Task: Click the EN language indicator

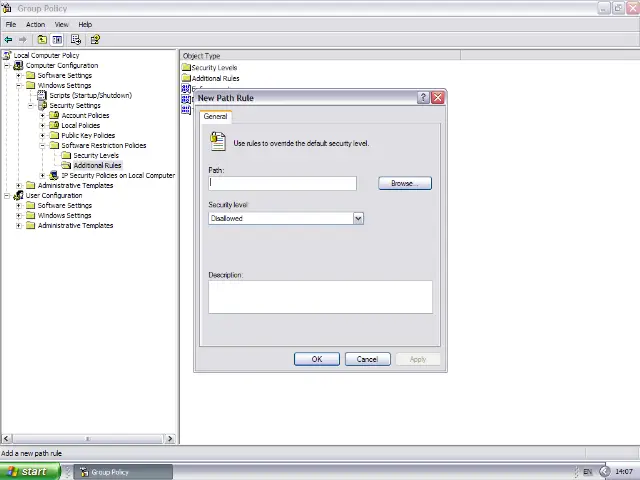Action: tap(587, 472)
